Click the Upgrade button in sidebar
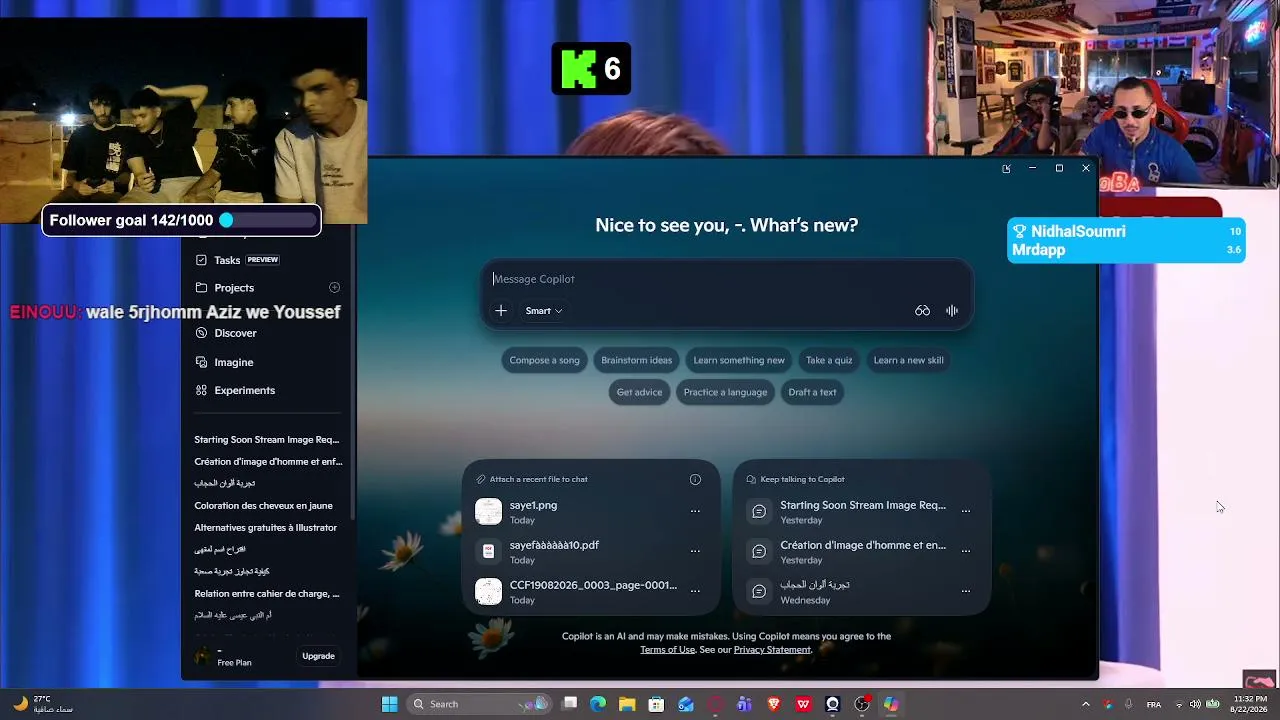Image resolution: width=1280 pixels, height=720 pixels. (x=318, y=656)
